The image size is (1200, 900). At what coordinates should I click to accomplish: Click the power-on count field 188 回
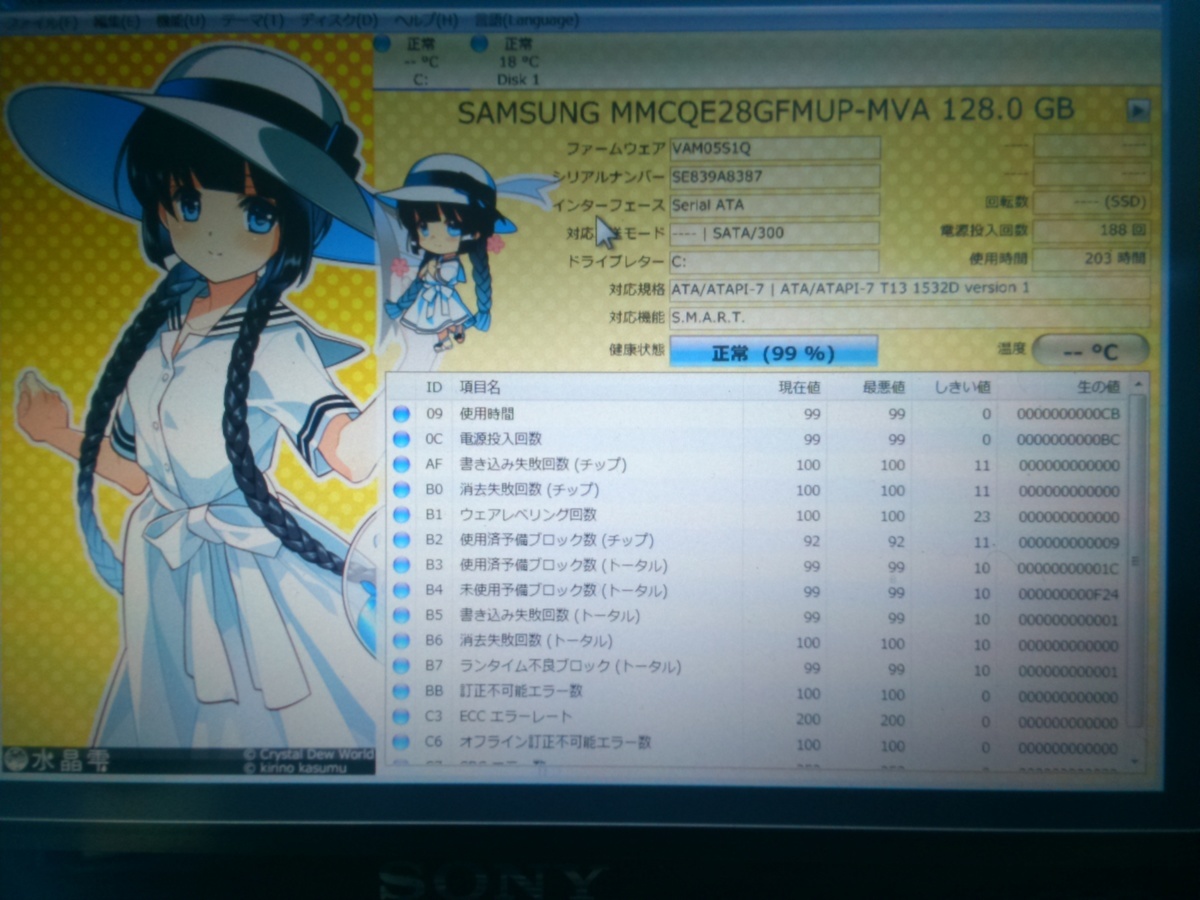tap(1091, 231)
